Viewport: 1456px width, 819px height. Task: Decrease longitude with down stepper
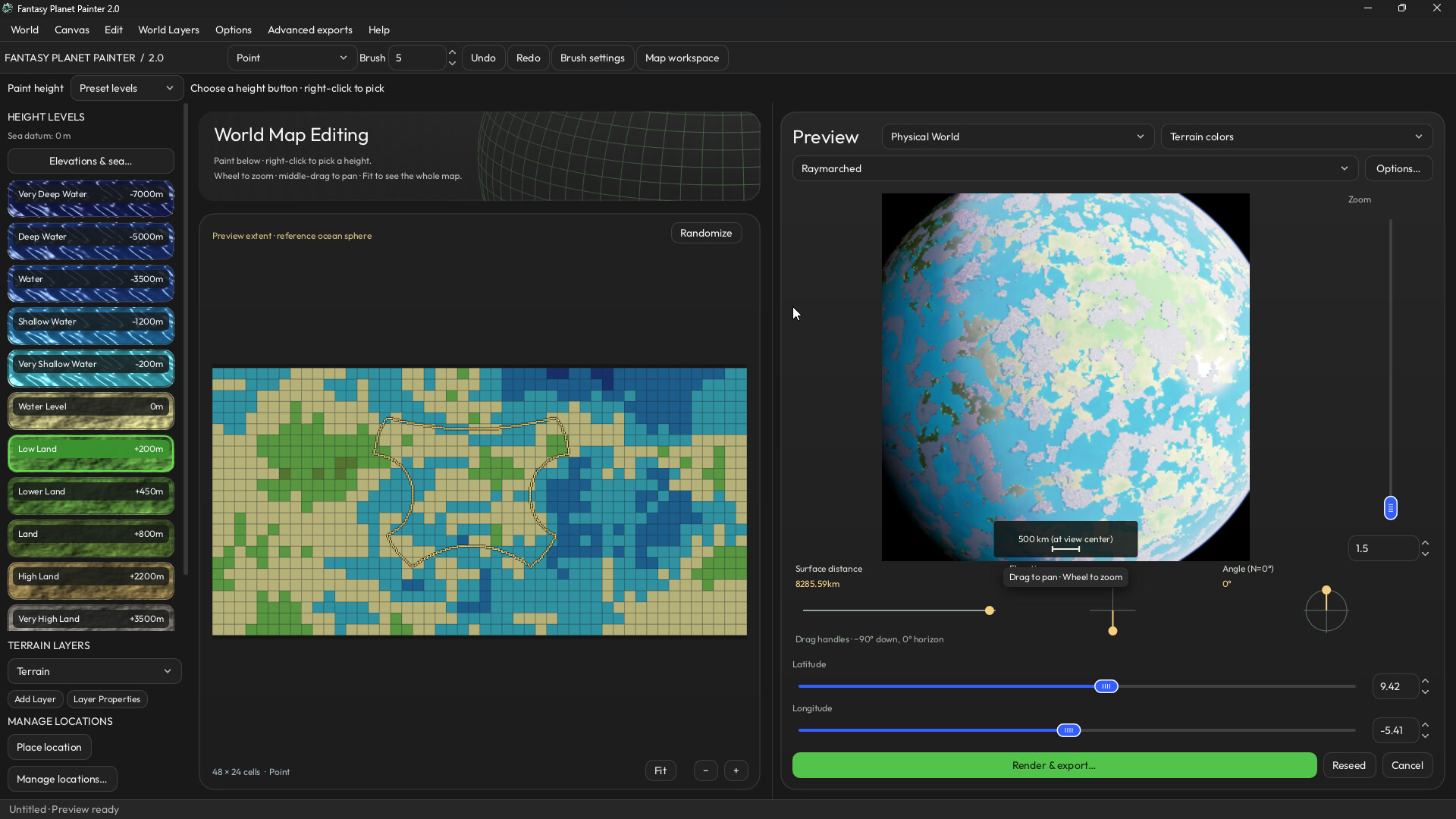pyautogui.click(x=1426, y=736)
